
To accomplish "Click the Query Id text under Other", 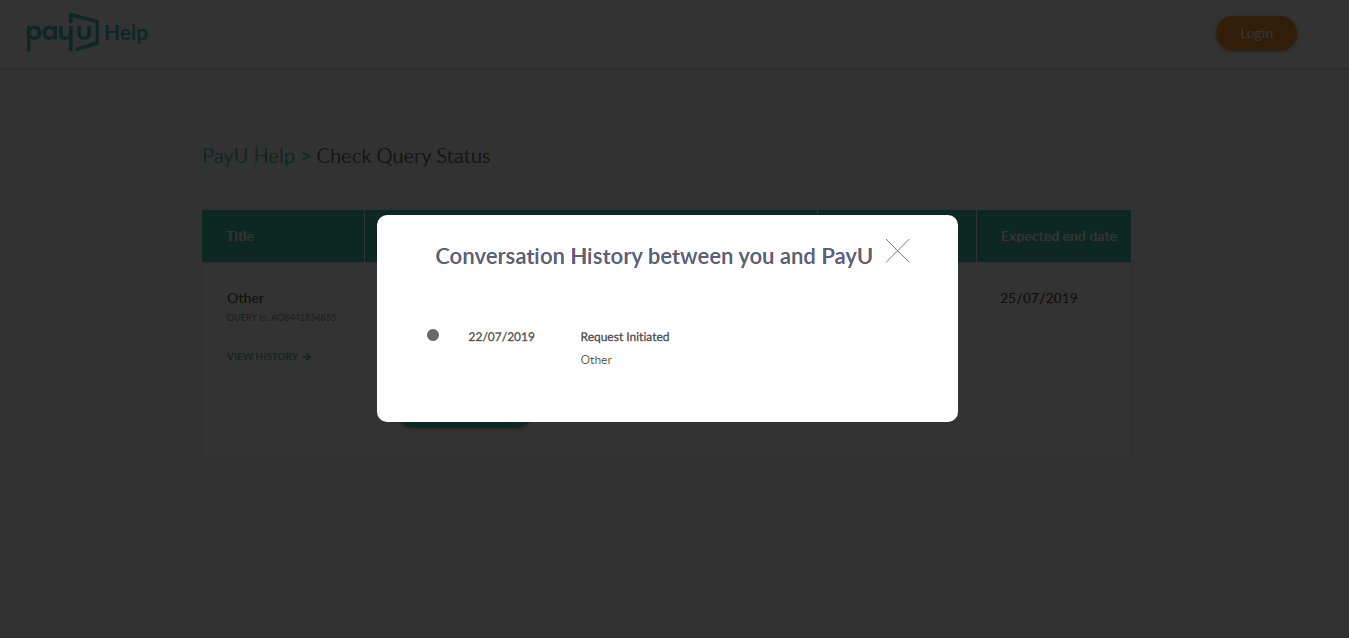I will (x=281, y=318).
